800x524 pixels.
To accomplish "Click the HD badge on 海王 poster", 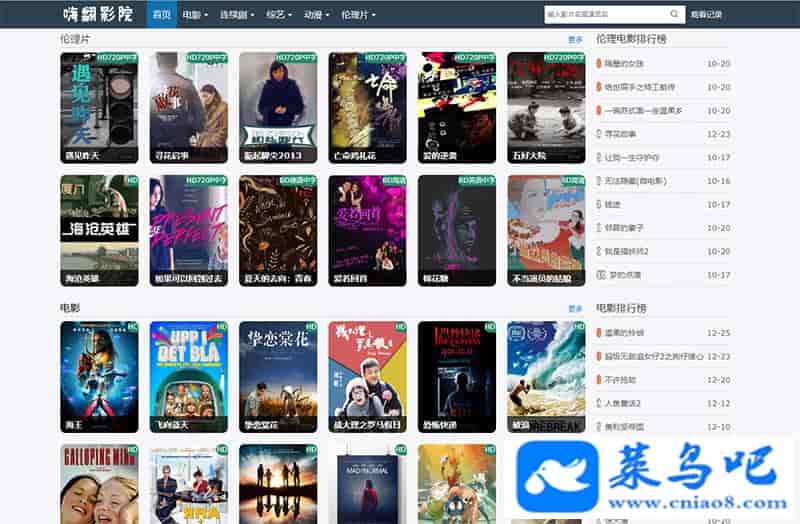I will [x=130, y=327].
